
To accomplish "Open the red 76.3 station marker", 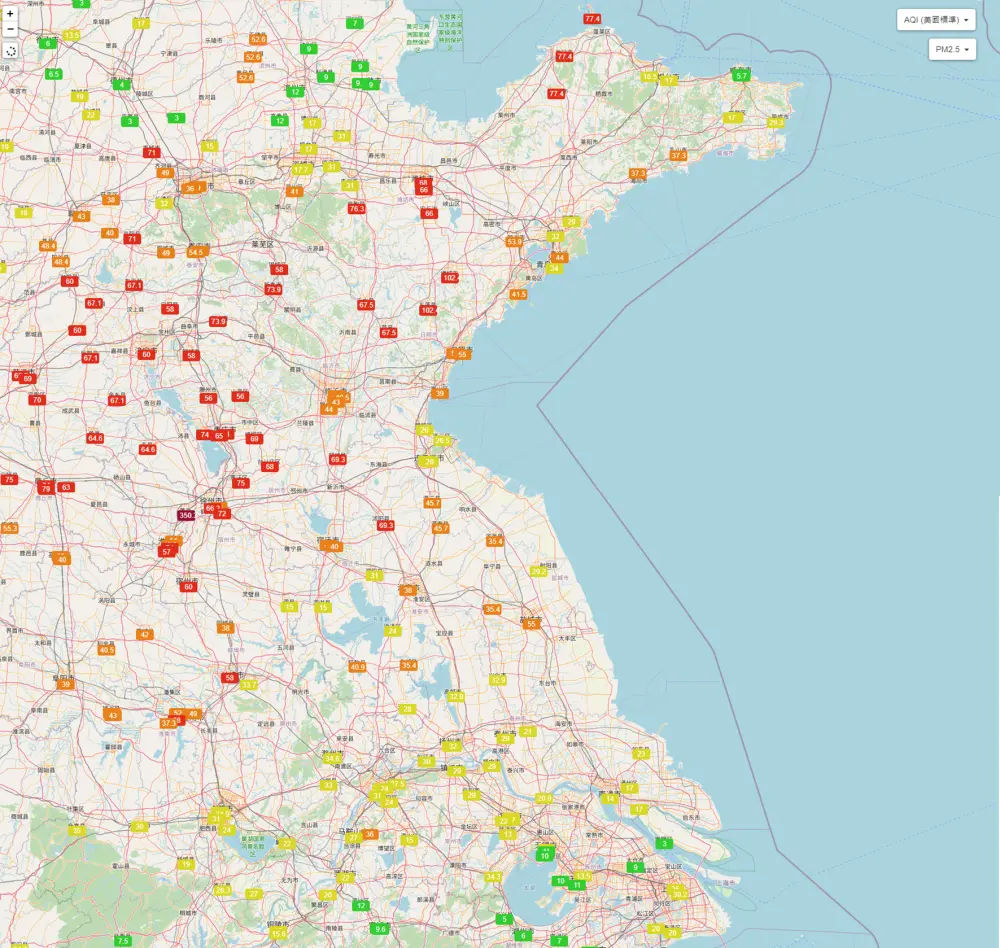I will pos(357,209).
